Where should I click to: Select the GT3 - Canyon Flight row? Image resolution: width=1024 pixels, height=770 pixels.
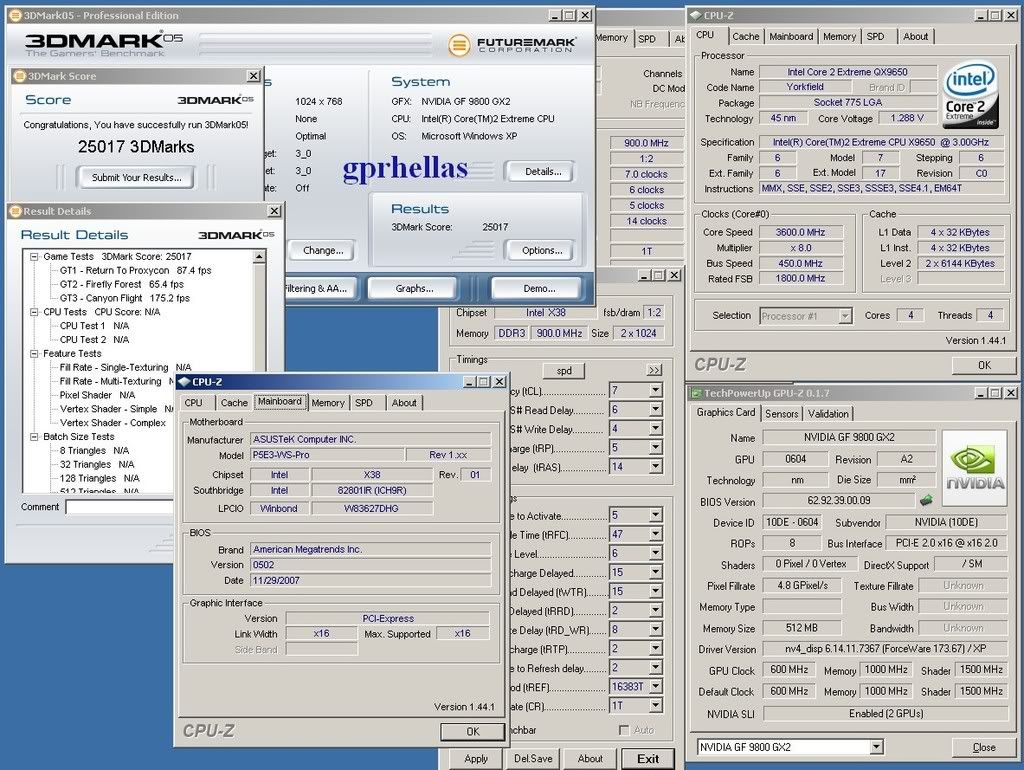coord(125,298)
